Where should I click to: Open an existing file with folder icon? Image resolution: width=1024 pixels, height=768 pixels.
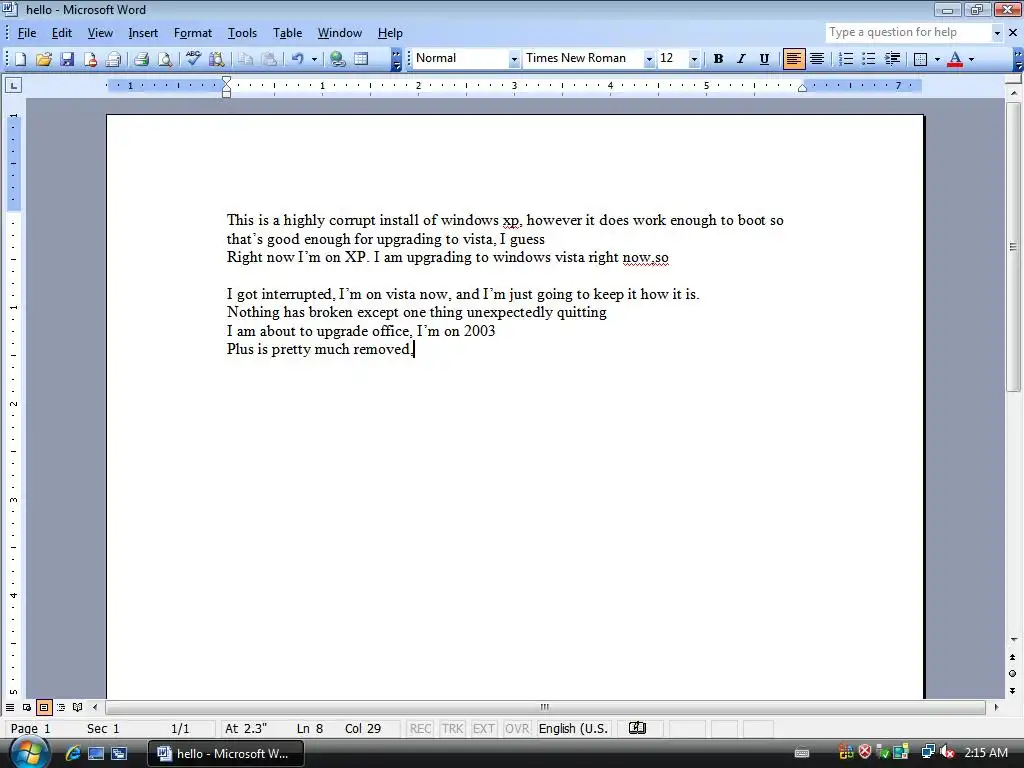coord(43,59)
